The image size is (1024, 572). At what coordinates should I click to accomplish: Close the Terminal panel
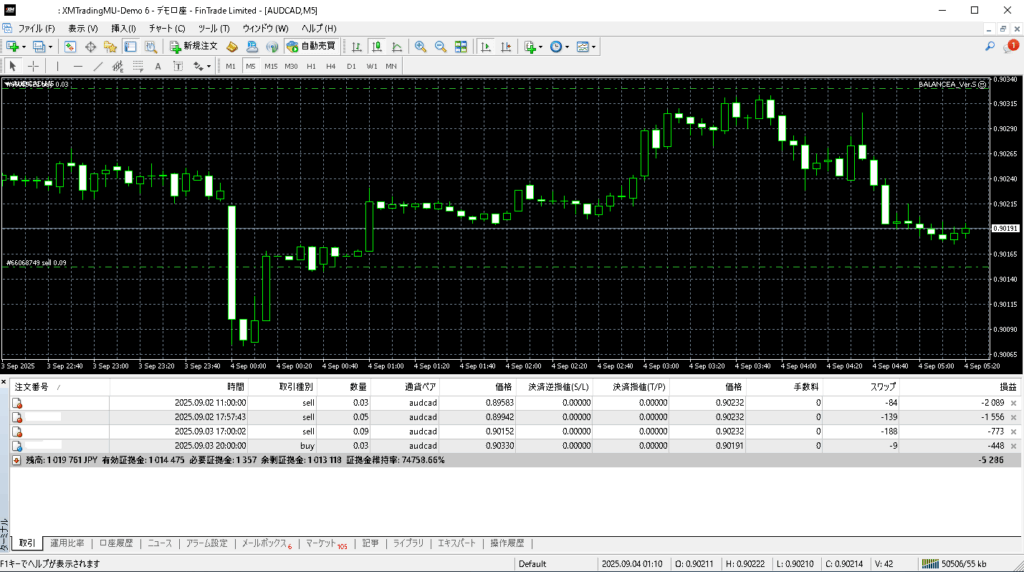pos(4,382)
